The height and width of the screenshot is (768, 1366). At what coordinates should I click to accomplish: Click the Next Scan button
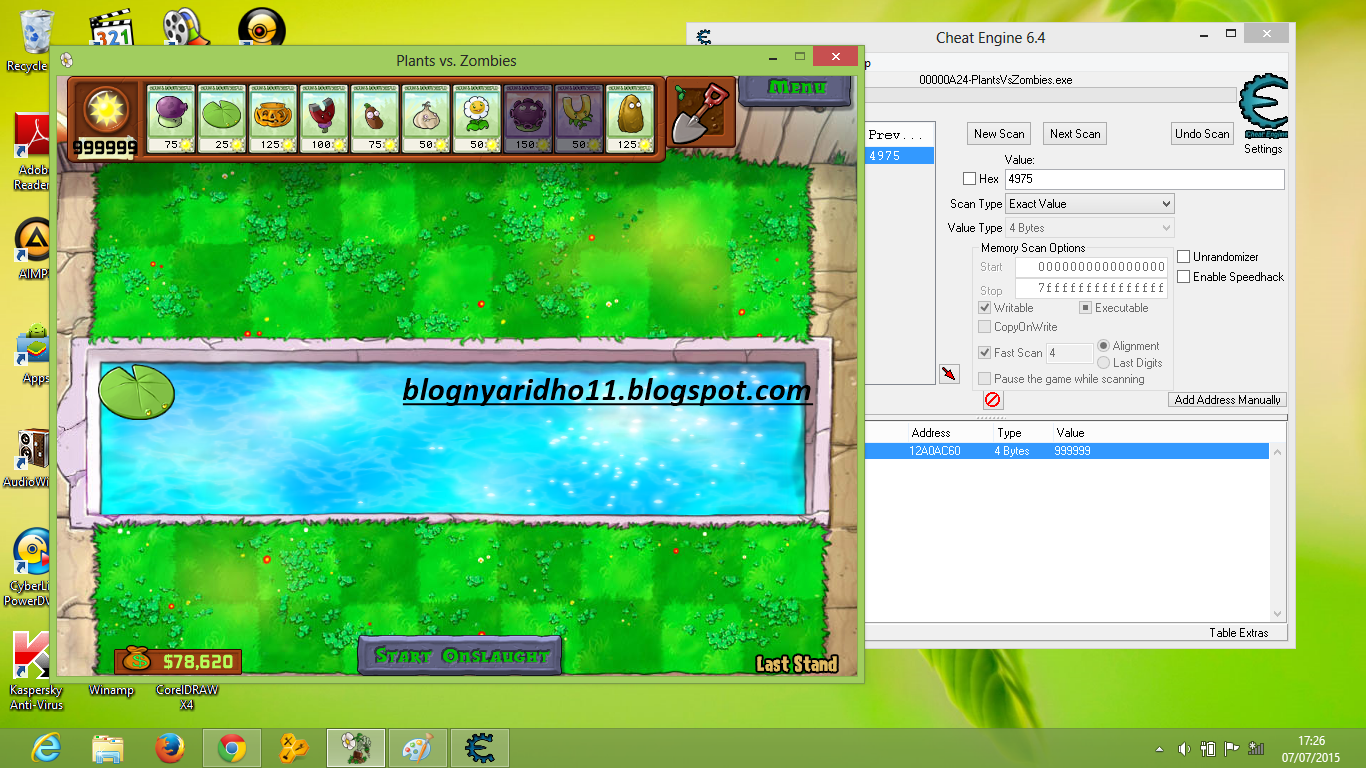click(x=1075, y=134)
